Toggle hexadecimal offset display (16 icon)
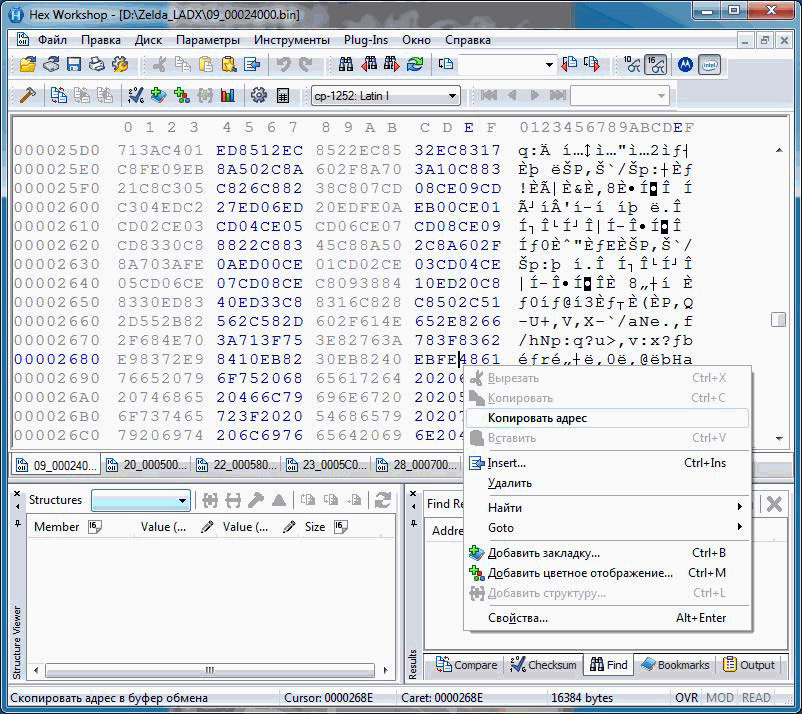Image resolution: width=802 pixels, height=714 pixels. tap(655, 64)
